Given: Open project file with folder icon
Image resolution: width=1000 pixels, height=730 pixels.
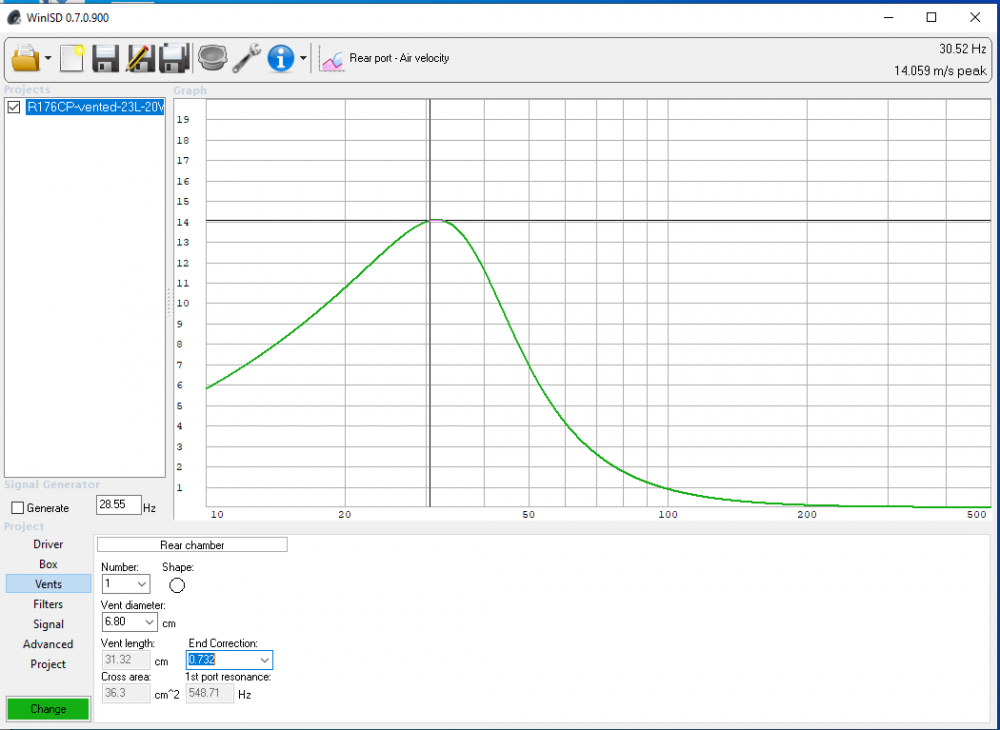Looking at the screenshot, I should click(x=24, y=59).
